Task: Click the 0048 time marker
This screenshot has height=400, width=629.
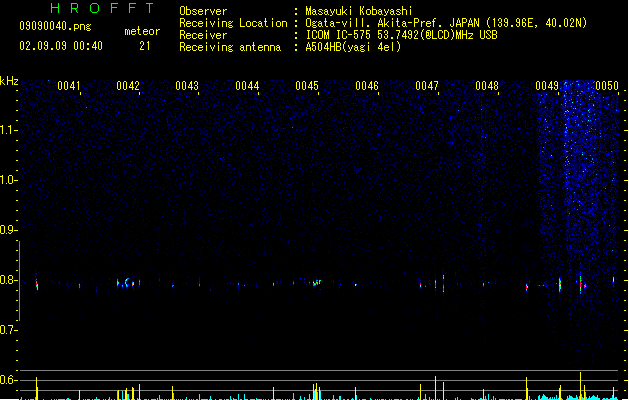Action: (487, 86)
